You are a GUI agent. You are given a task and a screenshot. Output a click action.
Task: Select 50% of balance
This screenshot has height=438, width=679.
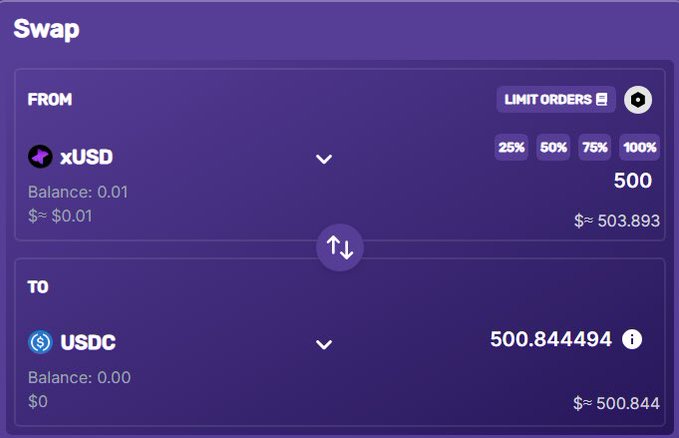tap(553, 148)
